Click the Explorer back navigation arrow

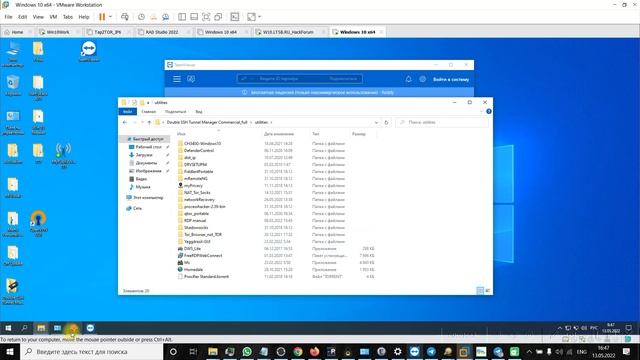click(125, 122)
